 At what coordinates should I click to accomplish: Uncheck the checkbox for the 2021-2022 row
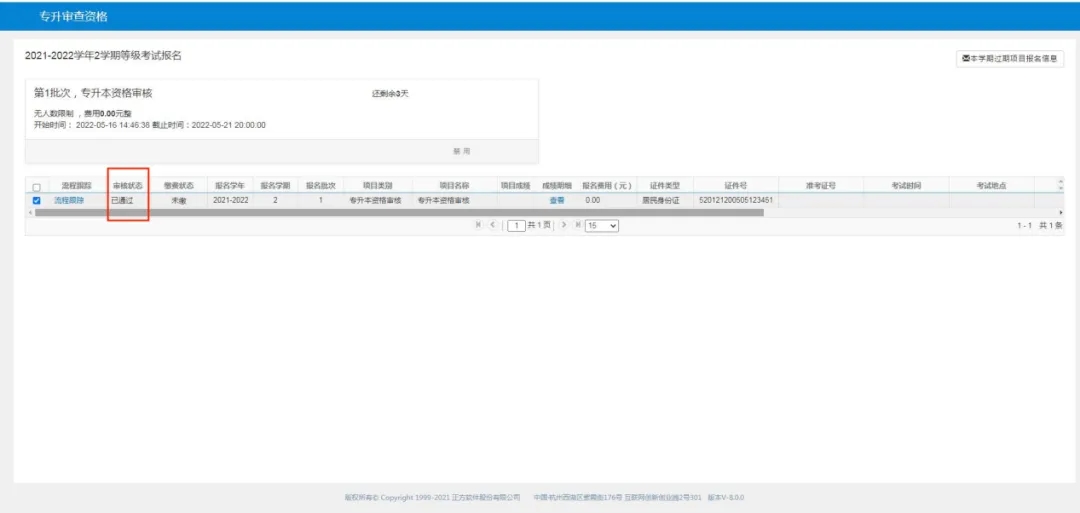[37, 200]
